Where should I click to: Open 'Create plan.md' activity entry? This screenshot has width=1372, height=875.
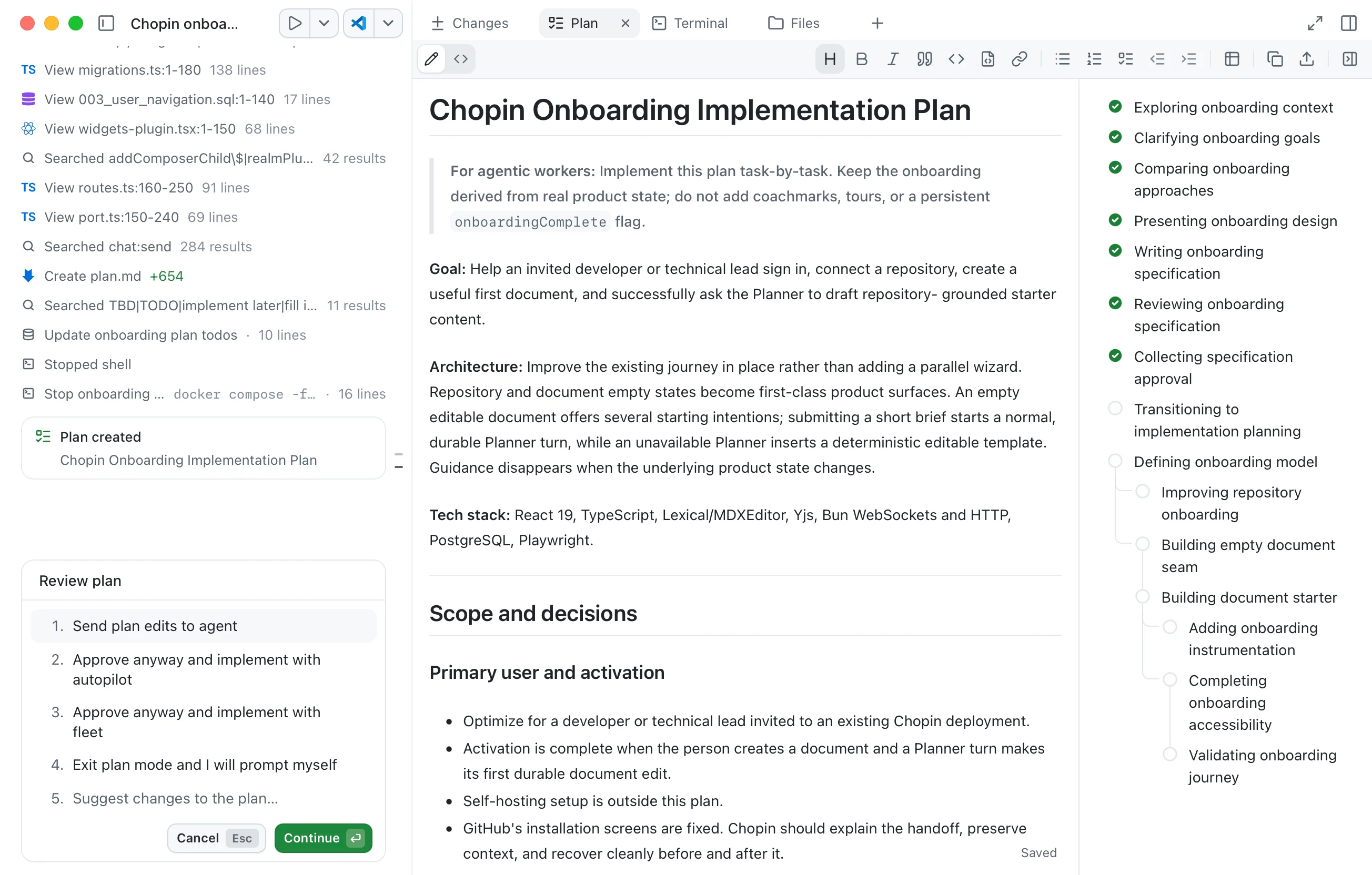103,276
